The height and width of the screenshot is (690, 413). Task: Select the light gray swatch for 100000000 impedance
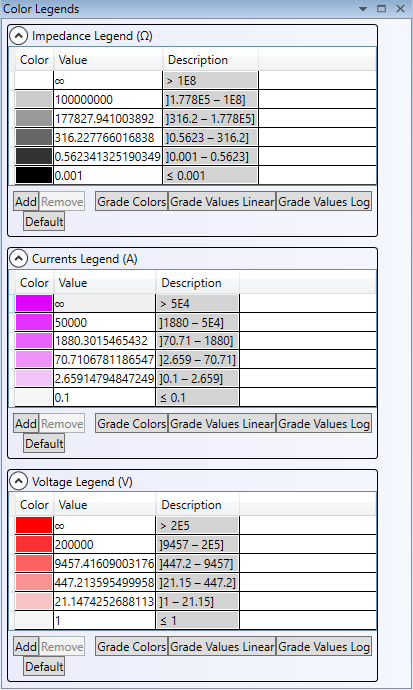click(34, 99)
